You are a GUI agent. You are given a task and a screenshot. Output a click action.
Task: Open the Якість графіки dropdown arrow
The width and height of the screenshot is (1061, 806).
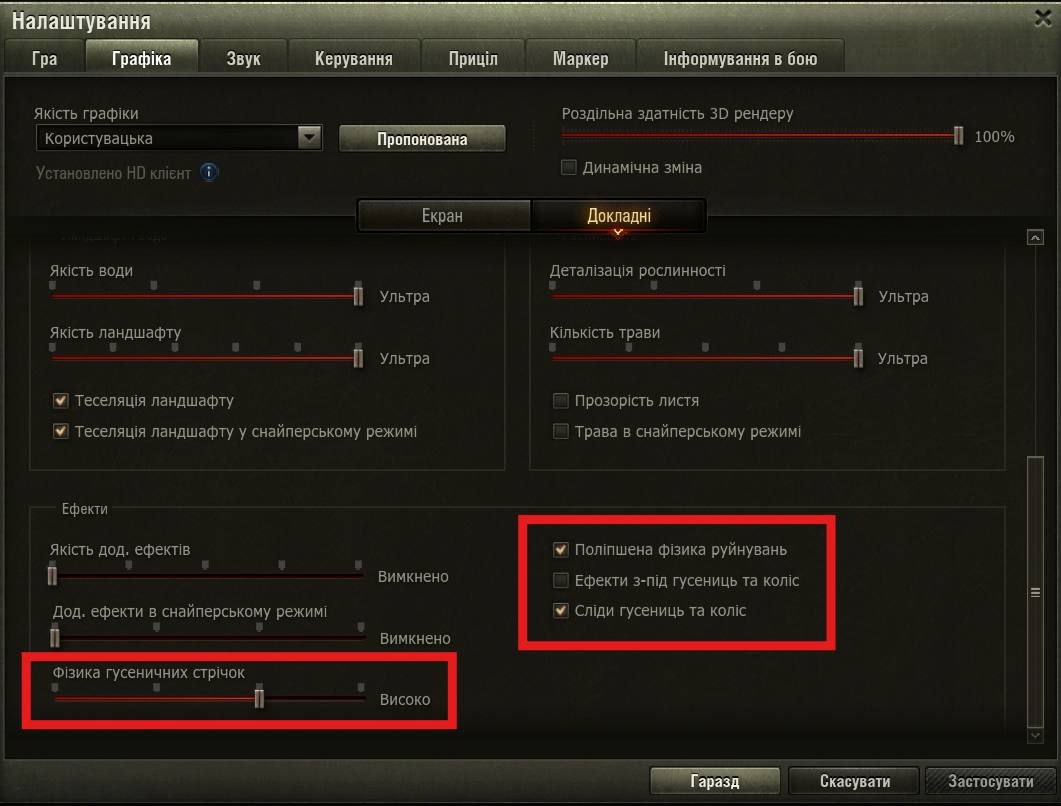(x=309, y=138)
